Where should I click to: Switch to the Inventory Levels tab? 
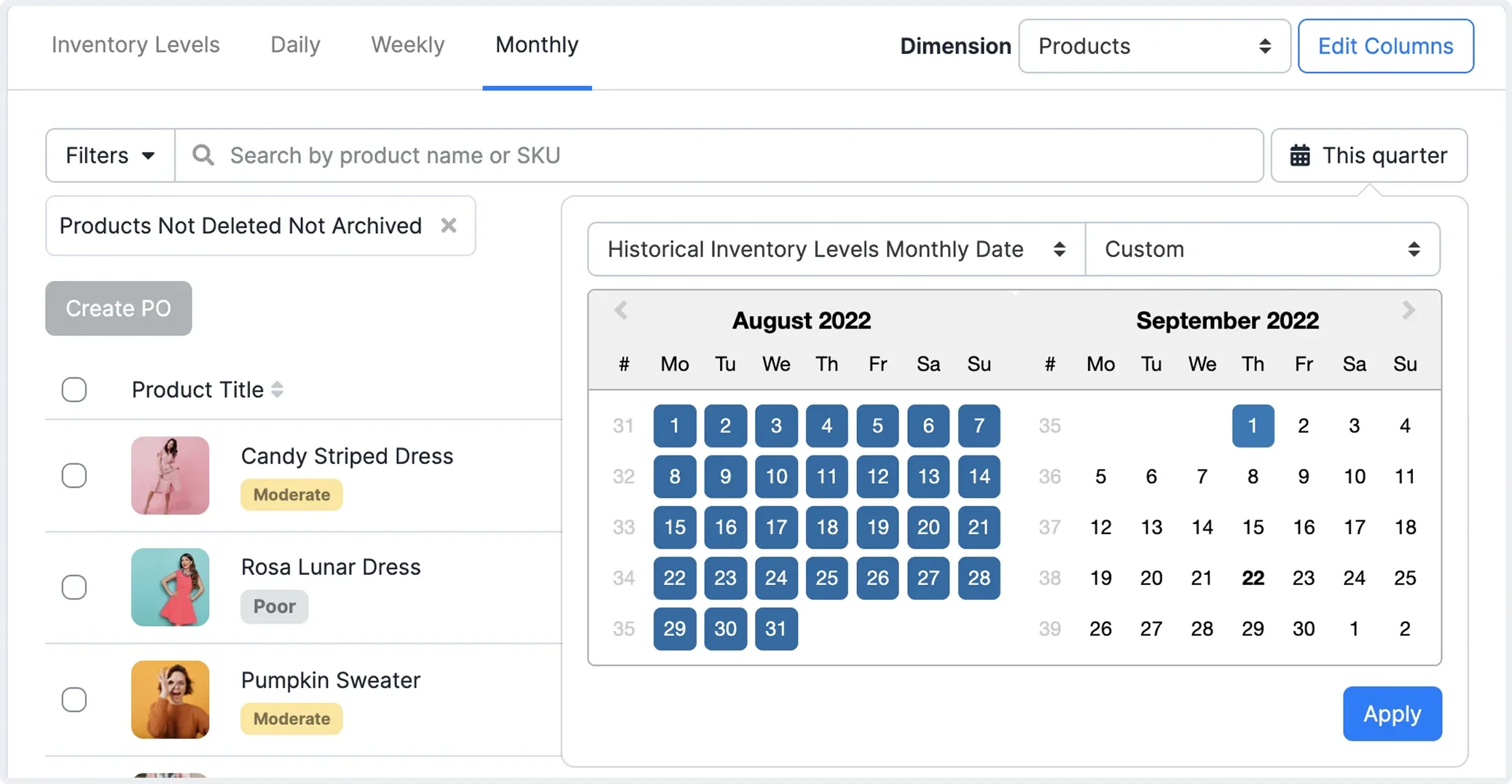point(136,45)
